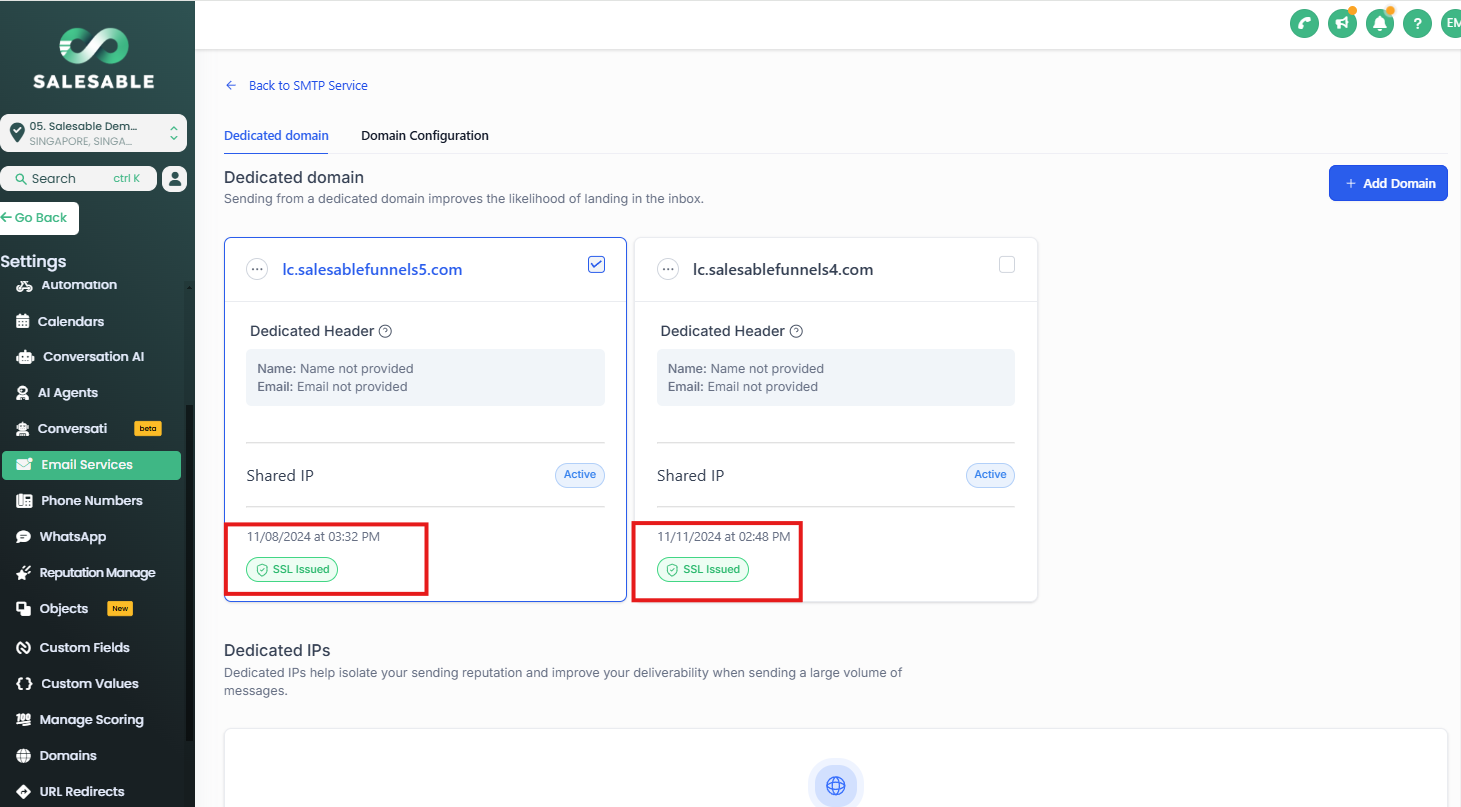The image size is (1461, 807).
Task: Switch to the Dedicated domain tab
Action: coord(276,135)
